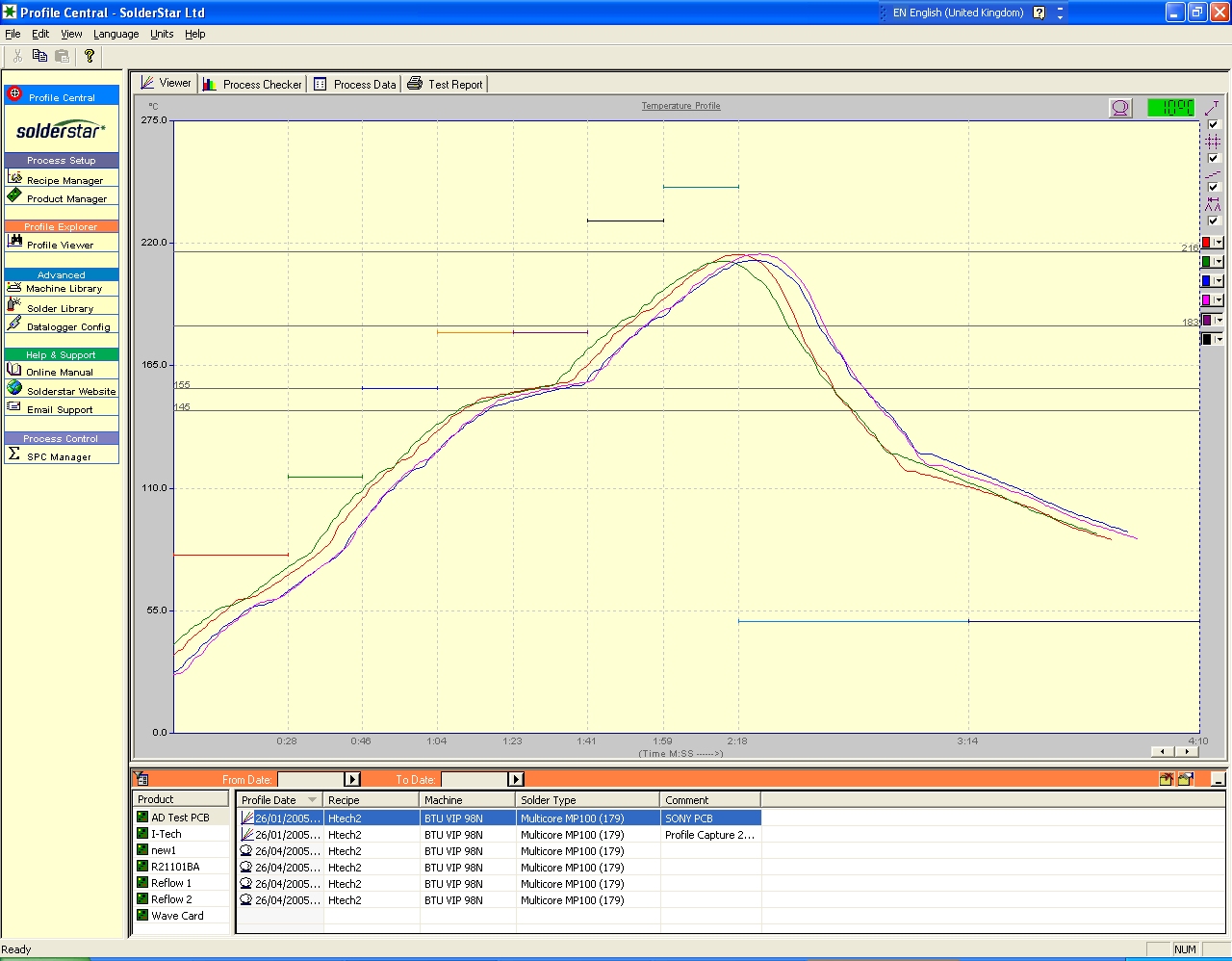Open Recipe Manager from sidebar

point(62,179)
